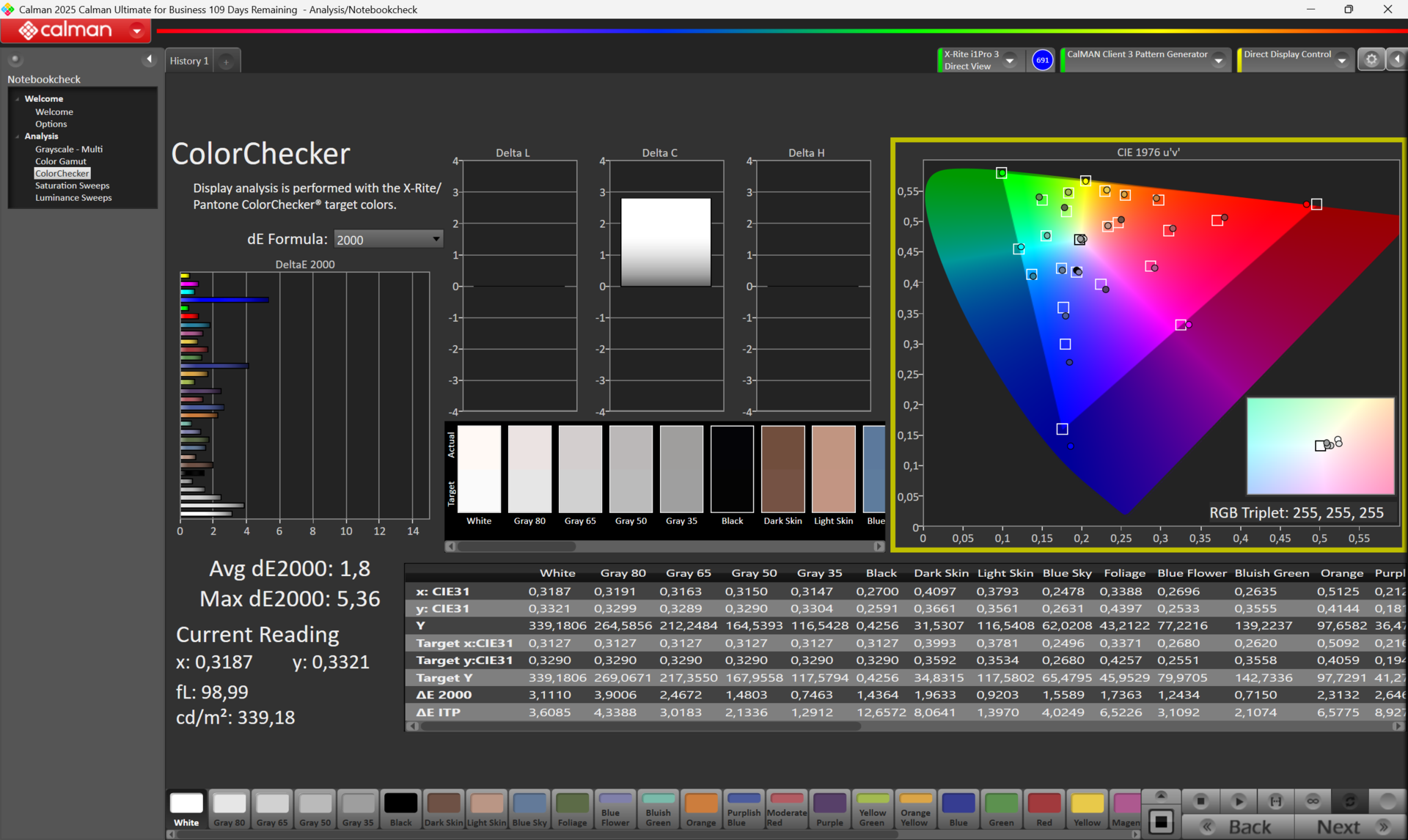Click the Next button
The width and height of the screenshot is (1408, 840).
click(1338, 827)
